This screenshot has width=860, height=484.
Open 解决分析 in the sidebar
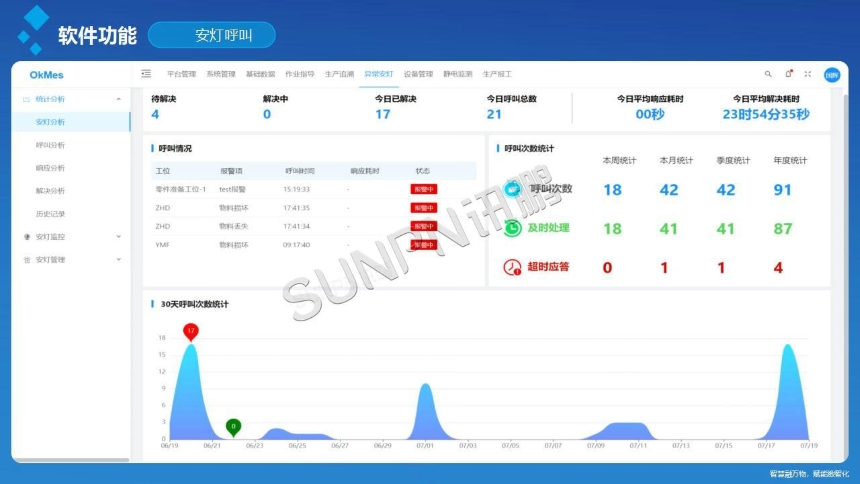point(50,191)
